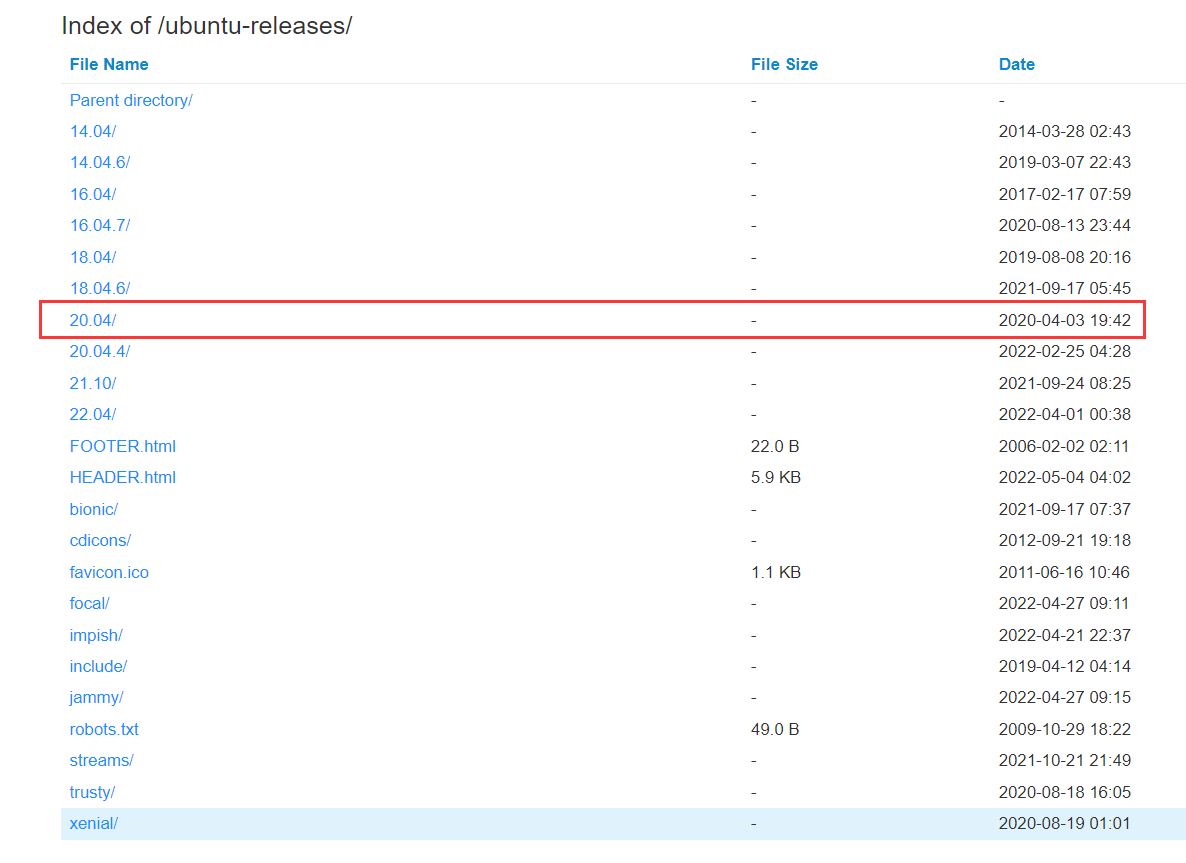
Task: Click date 2022-04-27 09:11 of focal/
Action: pyautogui.click(x=1063, y=604)
